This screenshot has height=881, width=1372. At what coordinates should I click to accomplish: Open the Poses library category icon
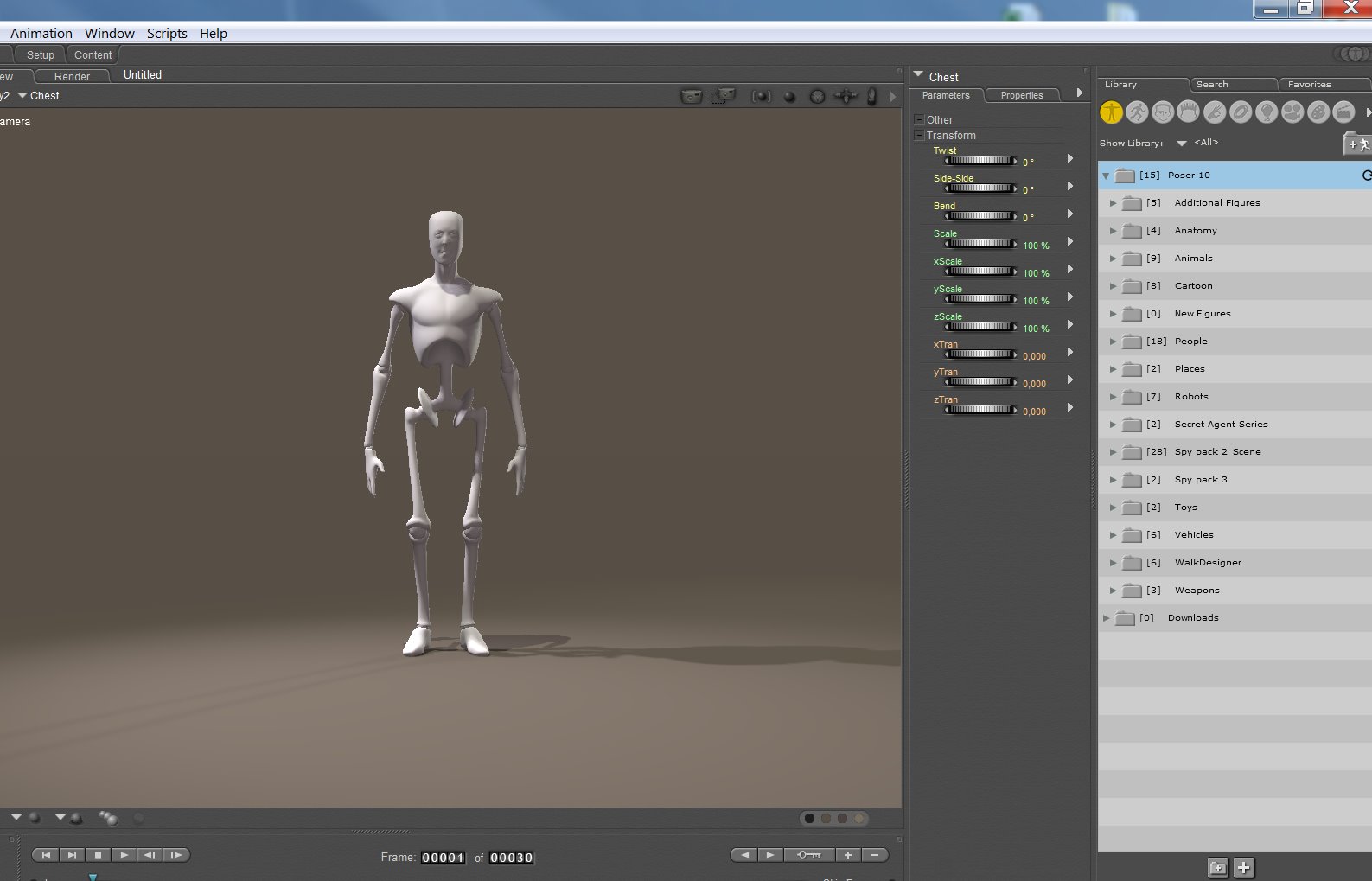[1137, 112]
